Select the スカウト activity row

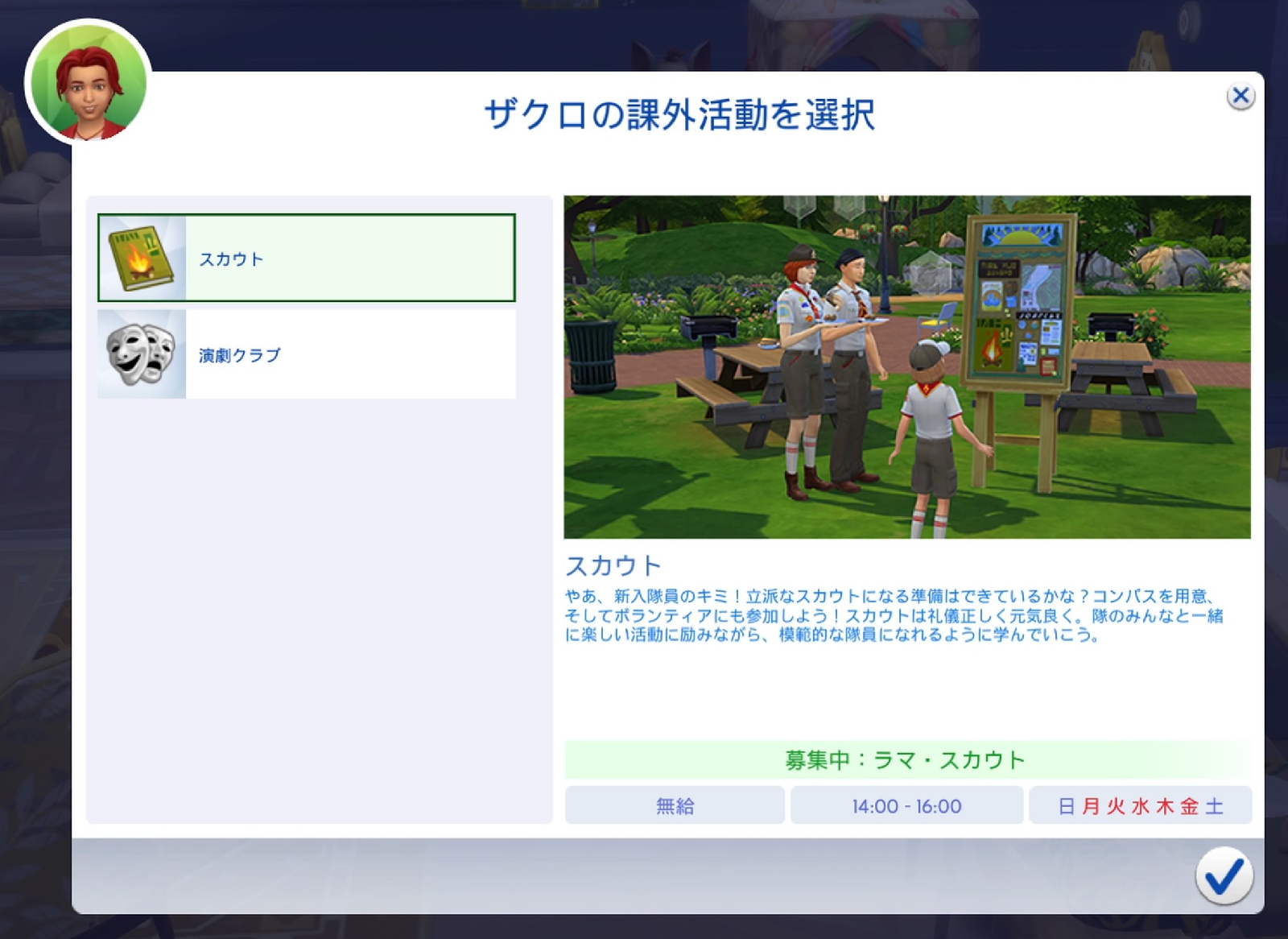tap(306, 258)
